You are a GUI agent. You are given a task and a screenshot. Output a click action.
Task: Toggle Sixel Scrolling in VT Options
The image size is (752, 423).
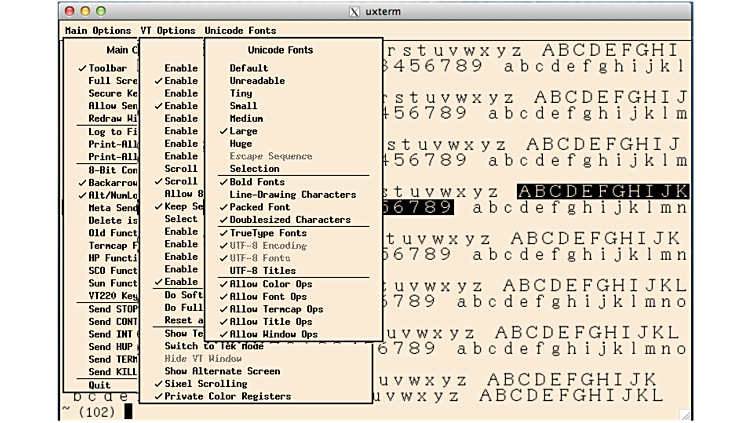205,384
